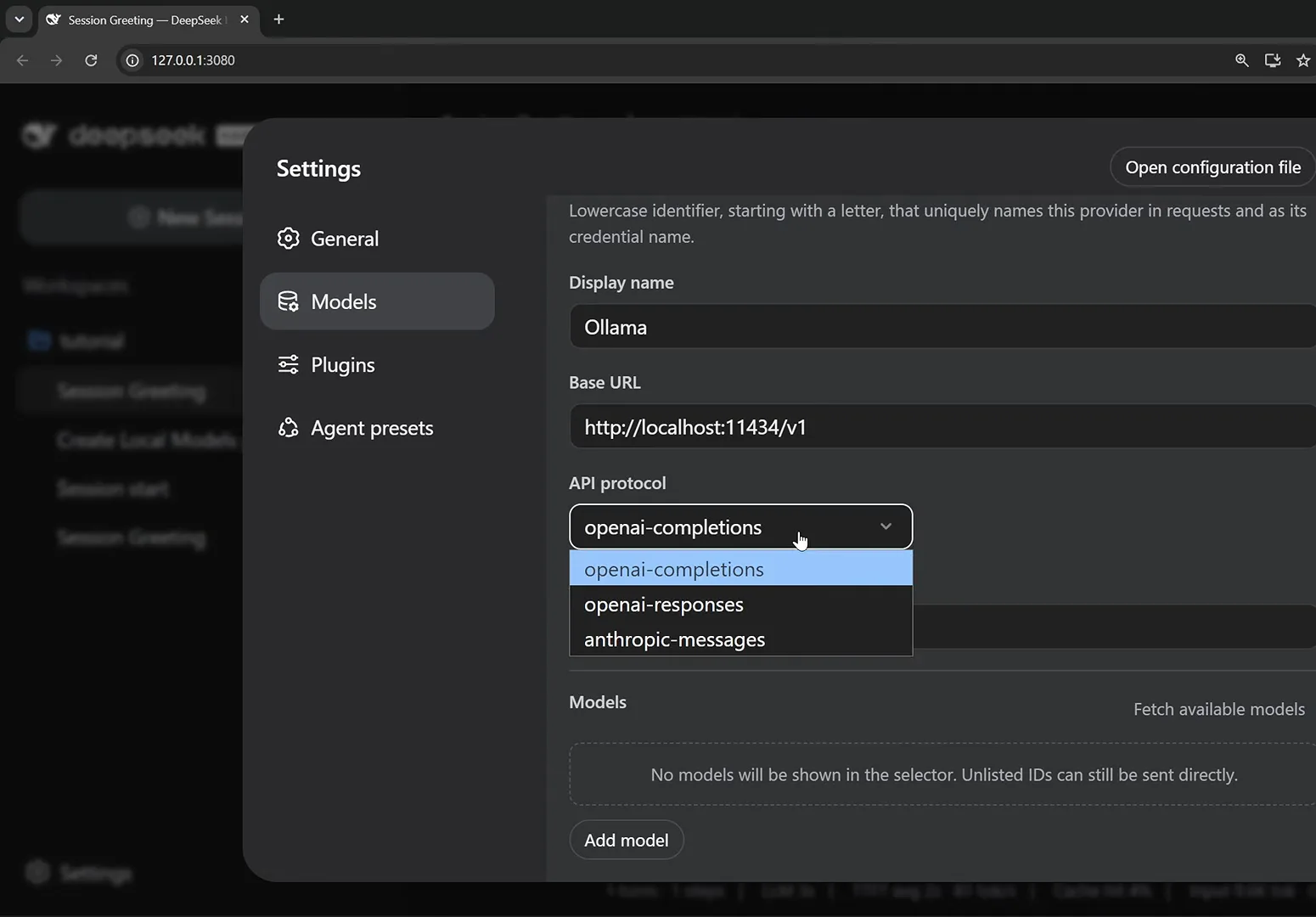Open the tab search dropdown arrow
The image size is (1316, 917).
19,19
